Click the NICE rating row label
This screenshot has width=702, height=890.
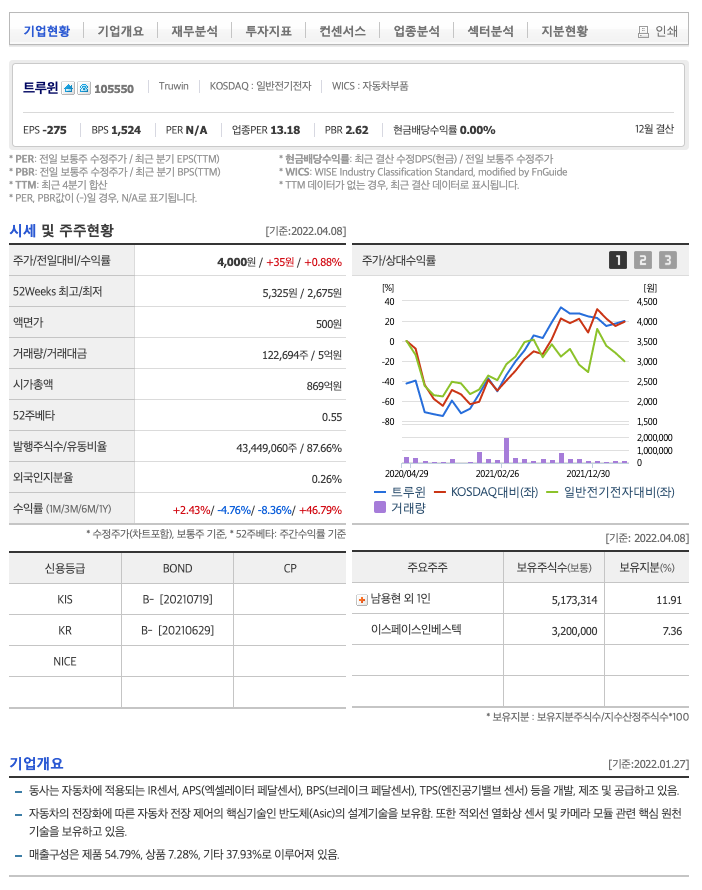(x=65, y=661)
